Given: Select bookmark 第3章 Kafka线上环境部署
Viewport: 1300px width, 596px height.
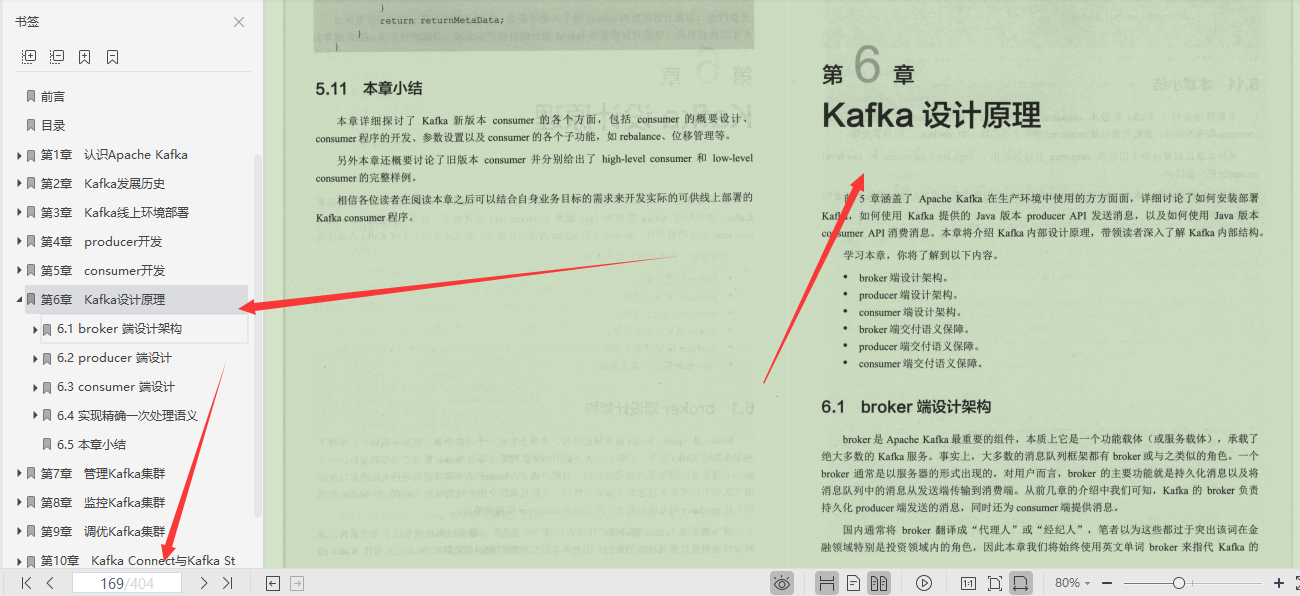Looking at the screenshot, I should (x=115, y=213).
